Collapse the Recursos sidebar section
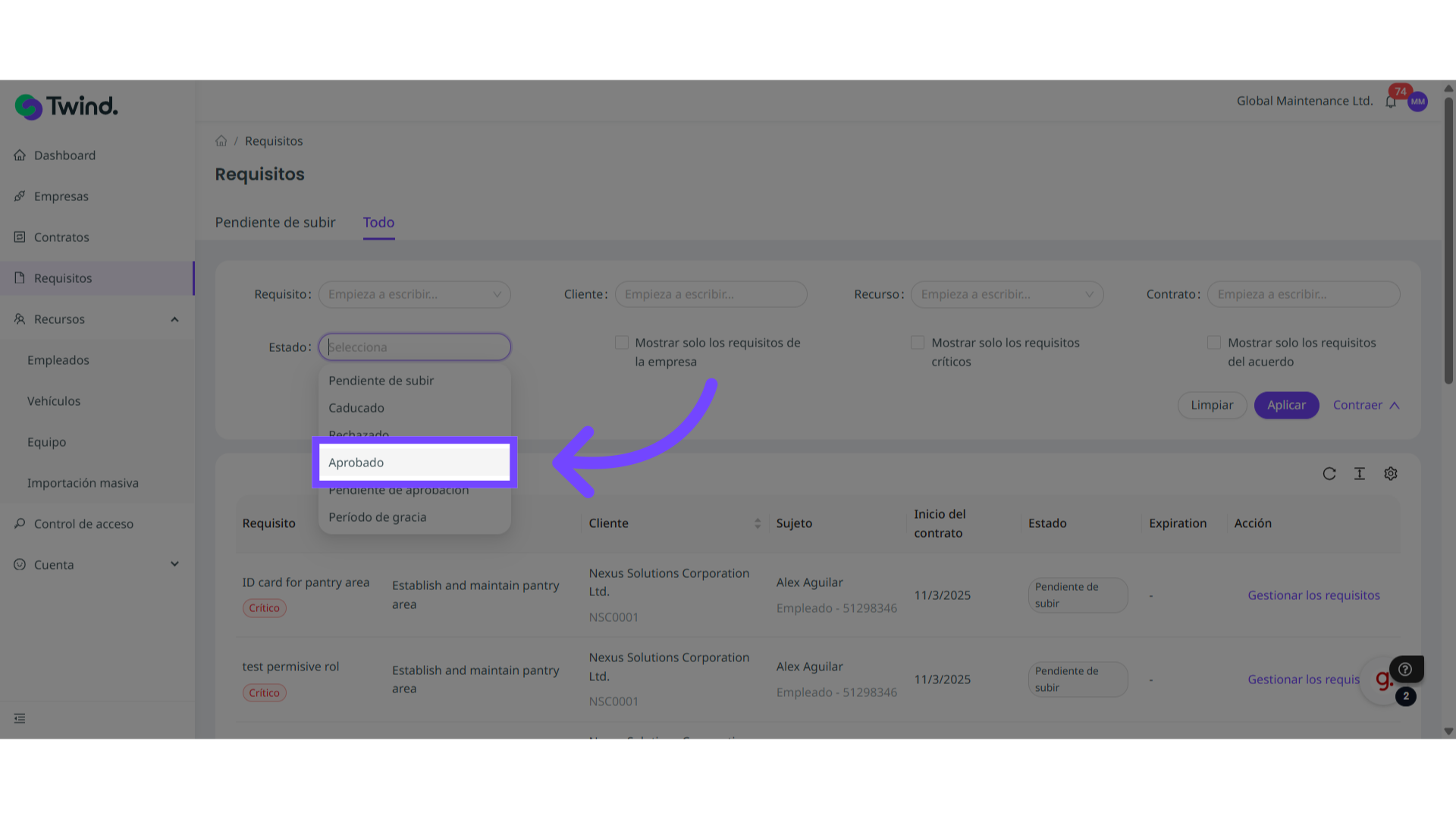Image resolution: width=1456 pixels, height=819 pixels. (174, 319)
